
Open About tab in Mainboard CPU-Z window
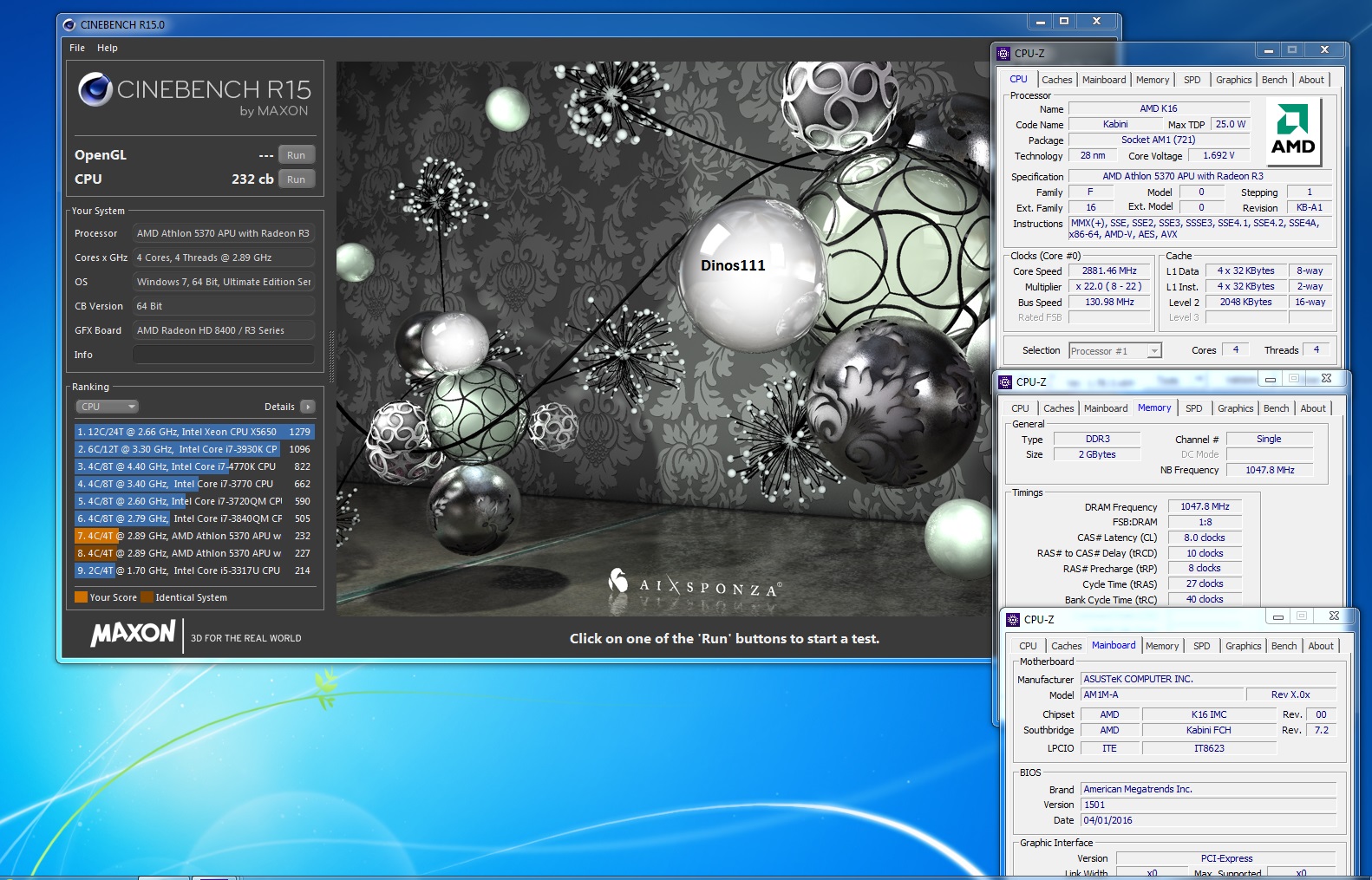click(1321, 646)
